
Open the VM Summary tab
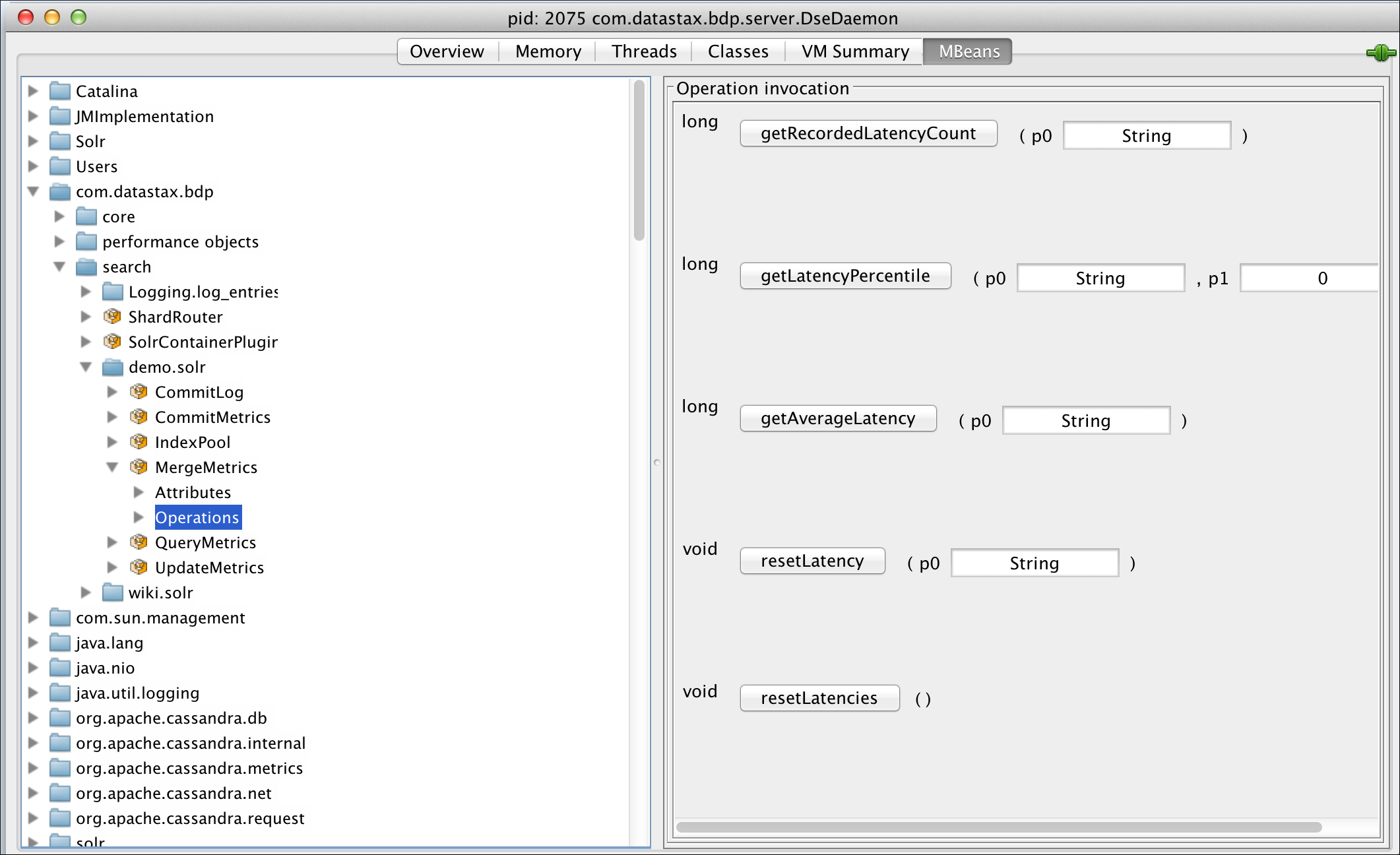pos(854,51)
